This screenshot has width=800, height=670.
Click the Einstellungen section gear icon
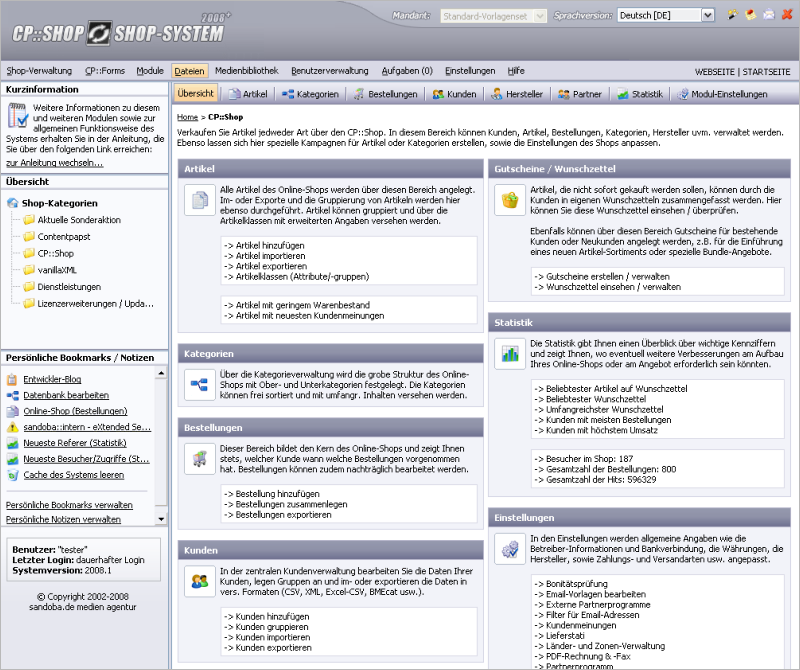(x=510, y=549)
